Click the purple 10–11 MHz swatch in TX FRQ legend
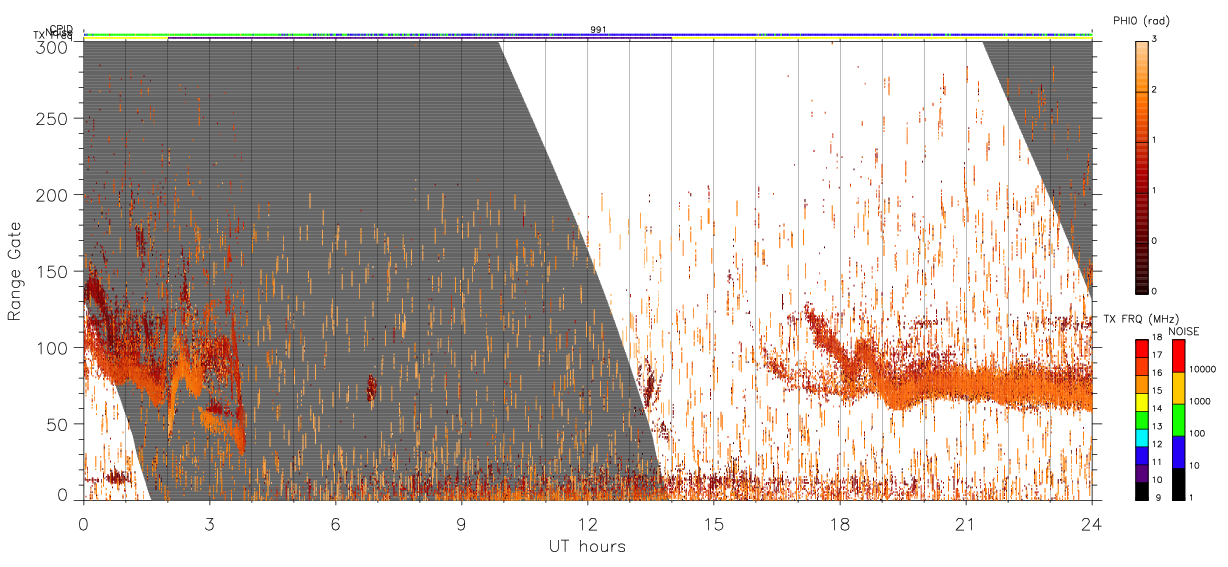The width and height of the screenshot is (1228, 567). click(x=1142, y=474)
